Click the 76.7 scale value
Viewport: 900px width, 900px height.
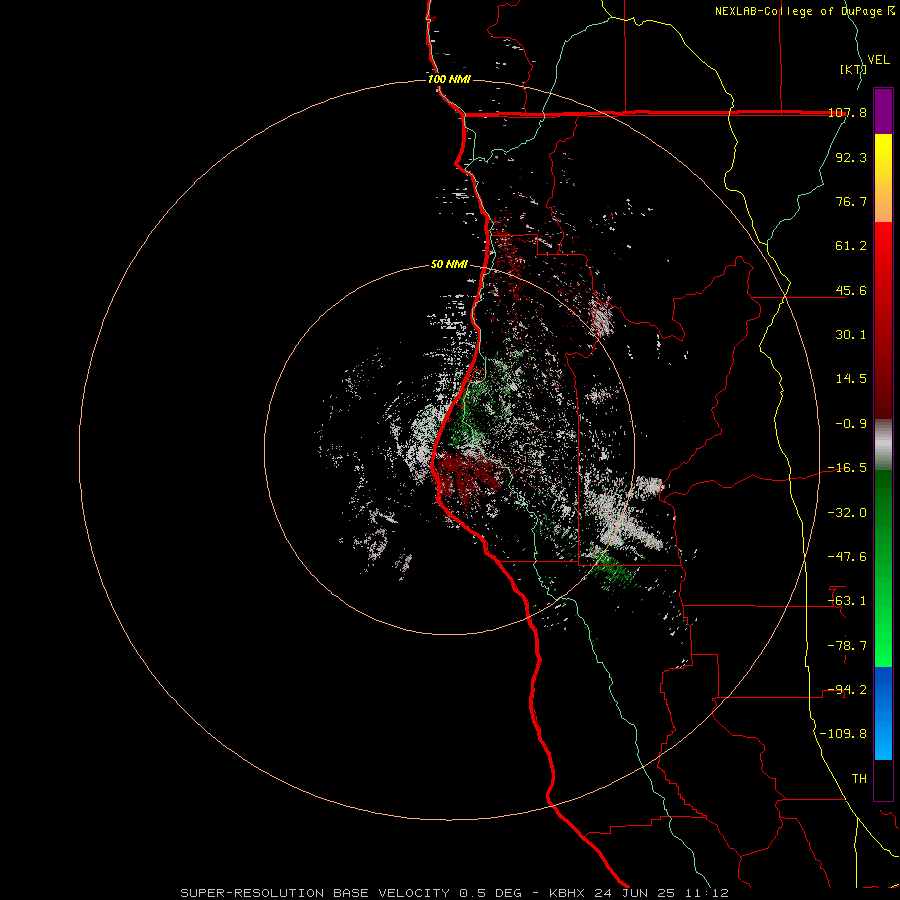[x=851, y=201]
